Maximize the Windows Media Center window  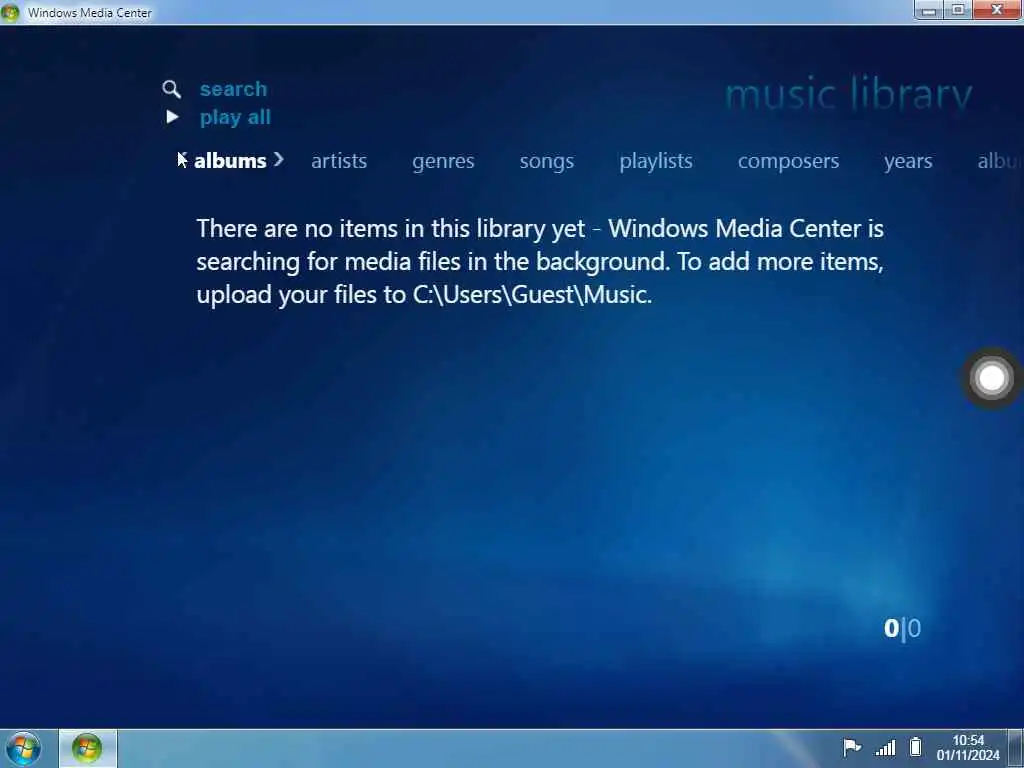[x=958, y=10]
